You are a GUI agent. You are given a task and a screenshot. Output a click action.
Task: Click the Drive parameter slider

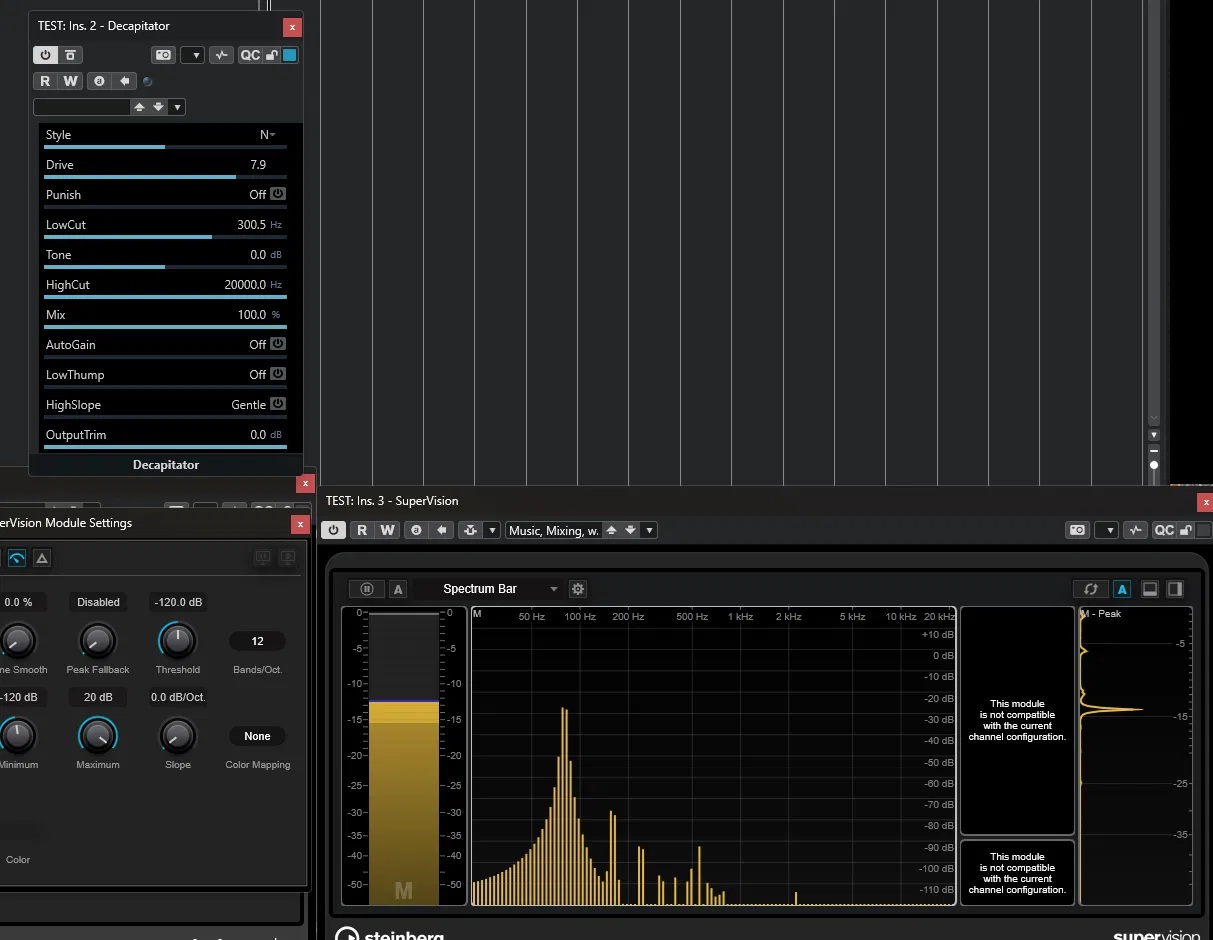165,177
